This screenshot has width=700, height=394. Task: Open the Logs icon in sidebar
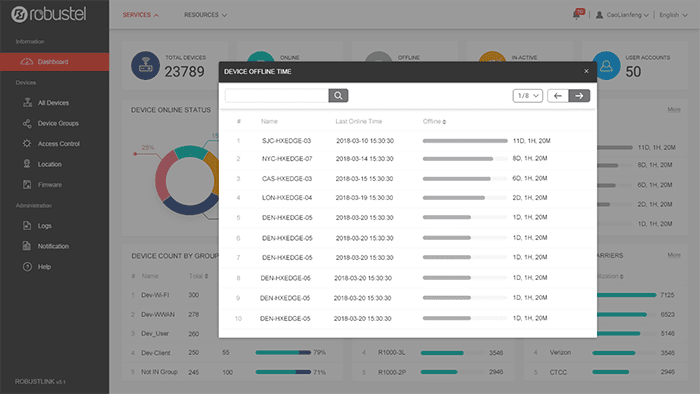pyautogui.click(x=27, y=225)
